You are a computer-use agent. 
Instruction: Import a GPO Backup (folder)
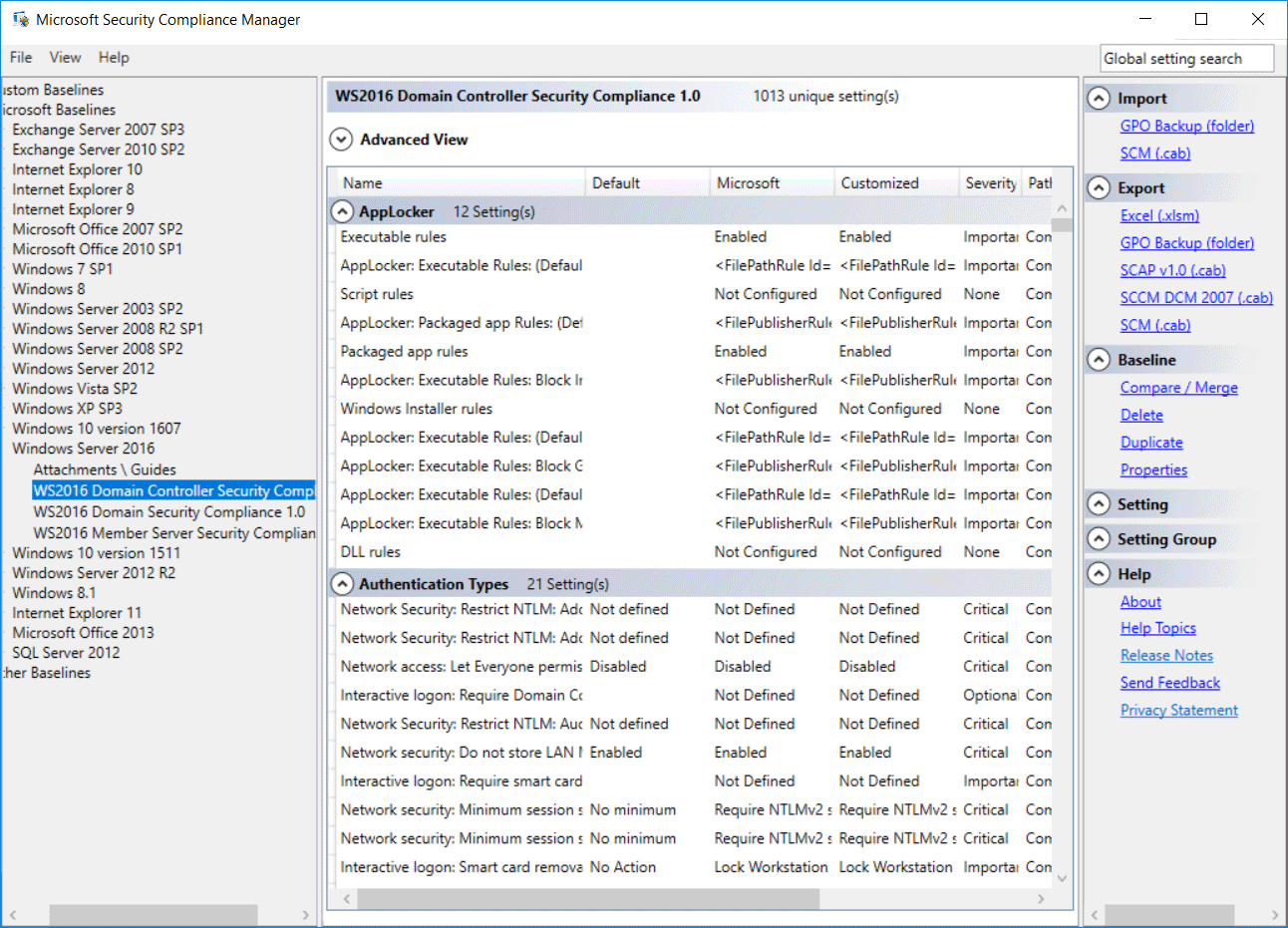pyautogui.click(x=1186, y=126)
